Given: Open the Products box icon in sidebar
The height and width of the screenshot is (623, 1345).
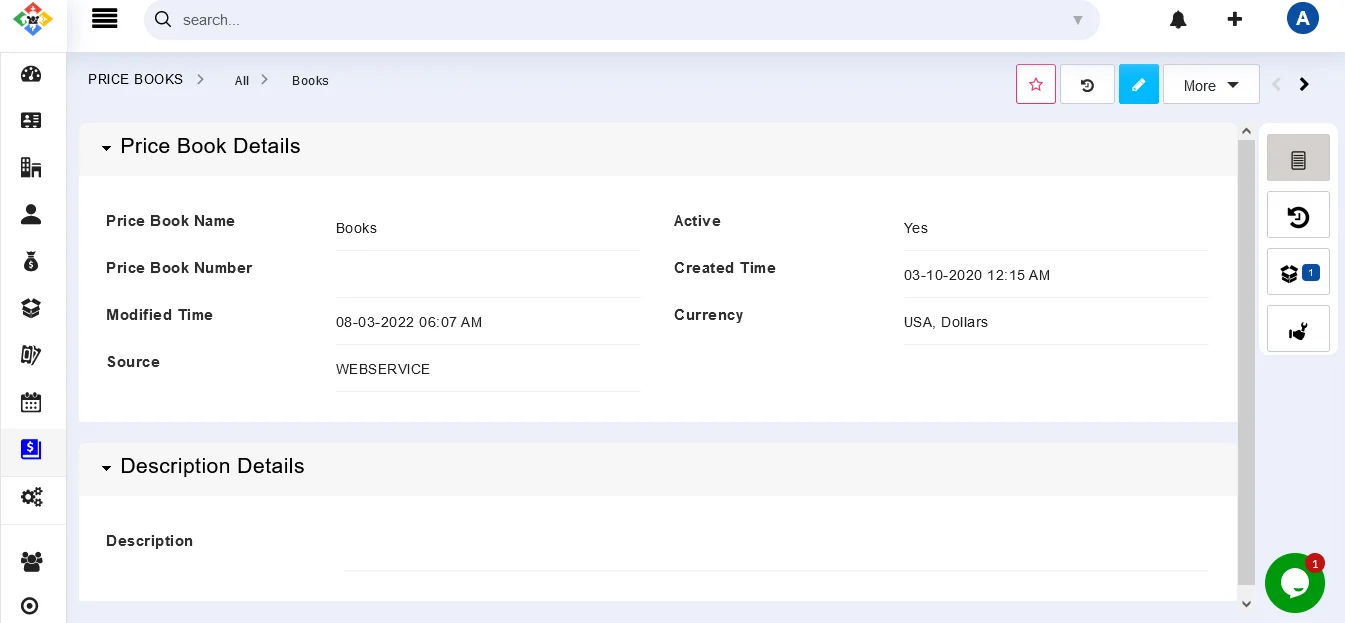Looking at the screenshot, I should coord(31,308).
